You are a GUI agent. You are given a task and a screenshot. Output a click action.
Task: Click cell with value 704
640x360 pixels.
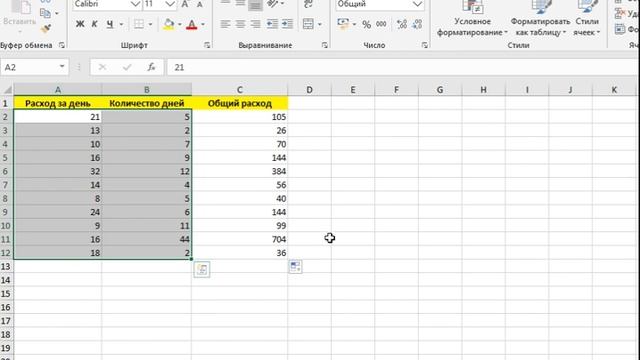click(240, 239)
